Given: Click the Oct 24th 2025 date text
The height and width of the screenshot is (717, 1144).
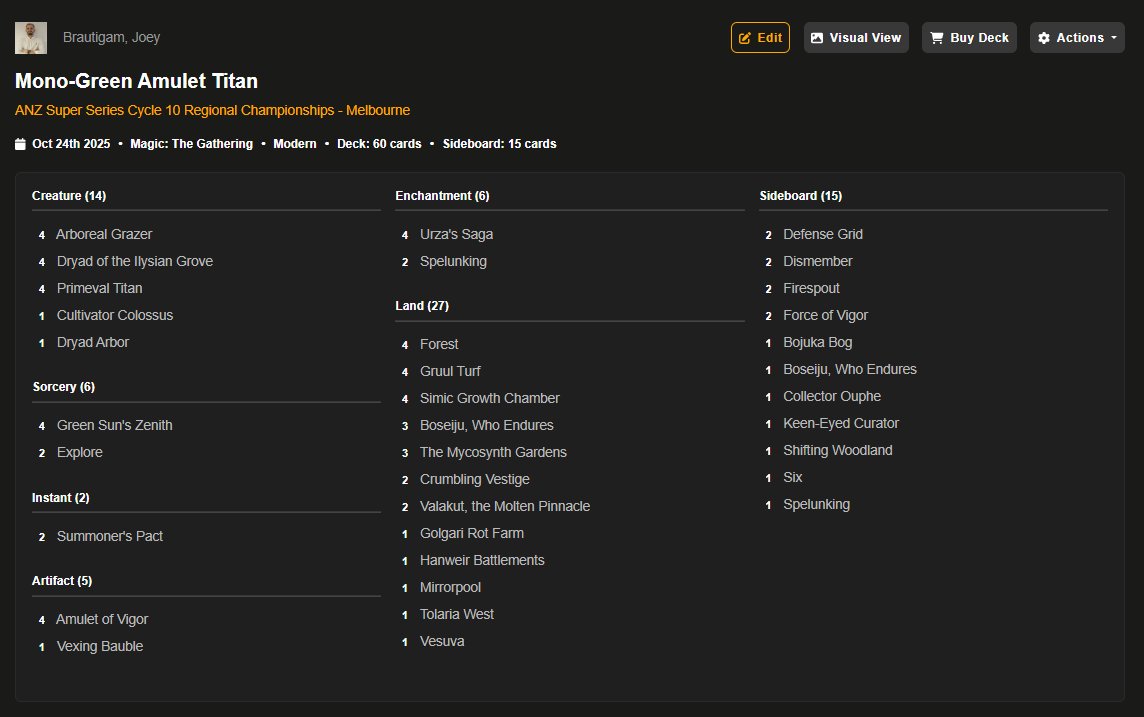Looking at the screenshot, I should [71, 144].
